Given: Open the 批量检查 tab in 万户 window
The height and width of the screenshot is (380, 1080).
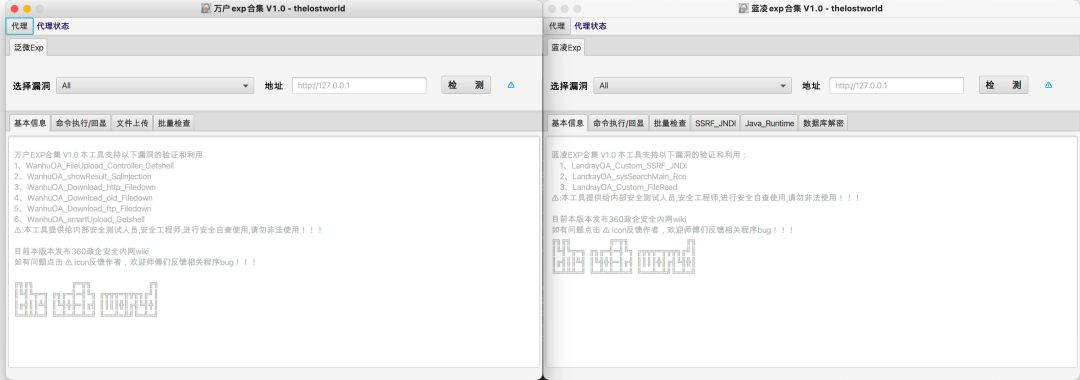Looking at the screenshot, I should pos(174,123).
